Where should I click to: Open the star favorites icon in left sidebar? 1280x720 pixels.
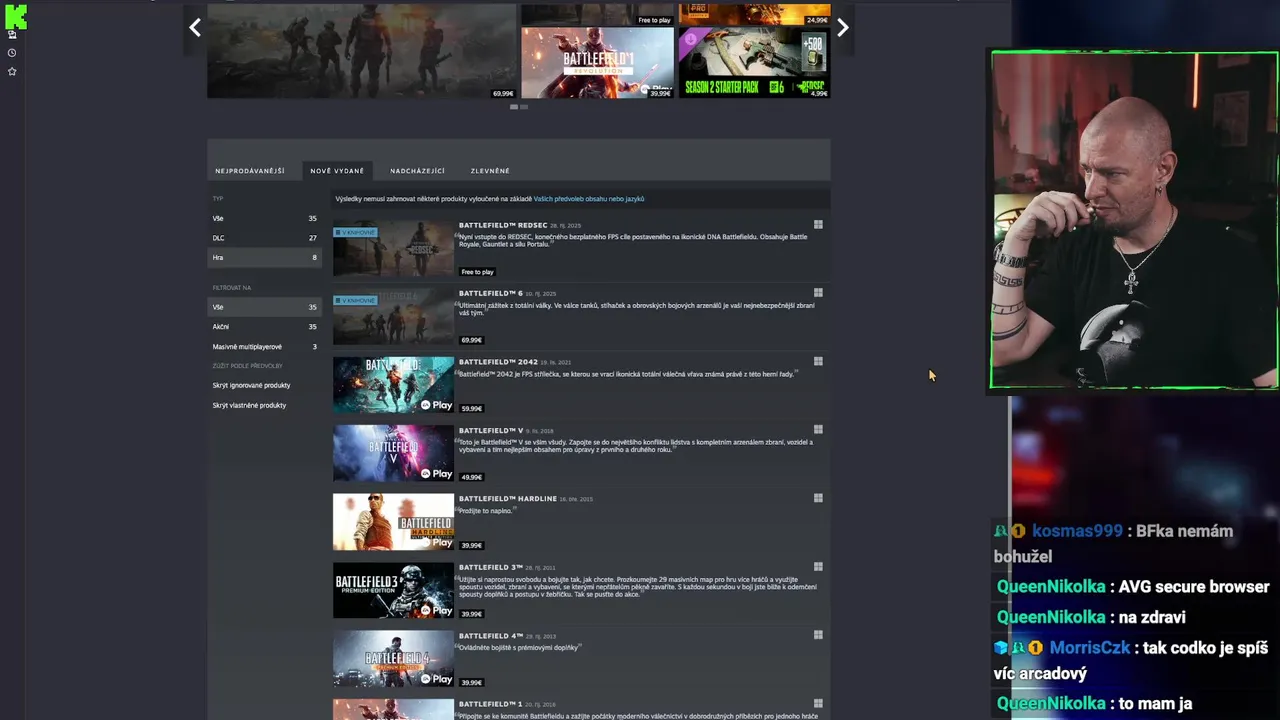tap(12, 72)
